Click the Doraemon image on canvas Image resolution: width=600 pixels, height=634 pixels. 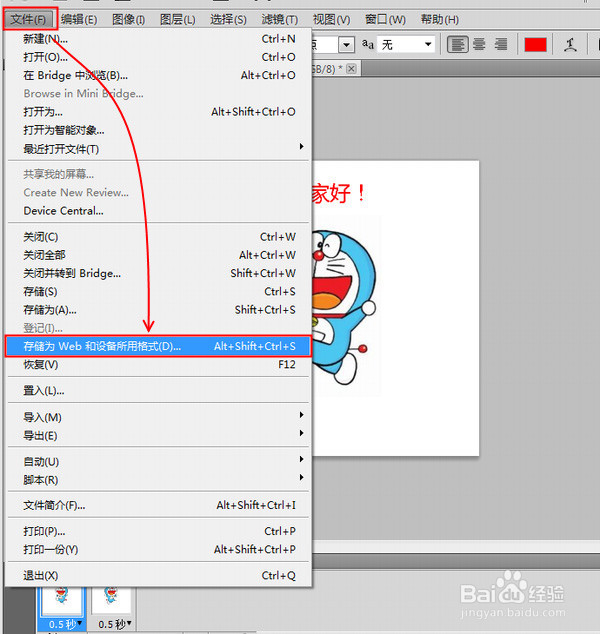coord(344,306)
